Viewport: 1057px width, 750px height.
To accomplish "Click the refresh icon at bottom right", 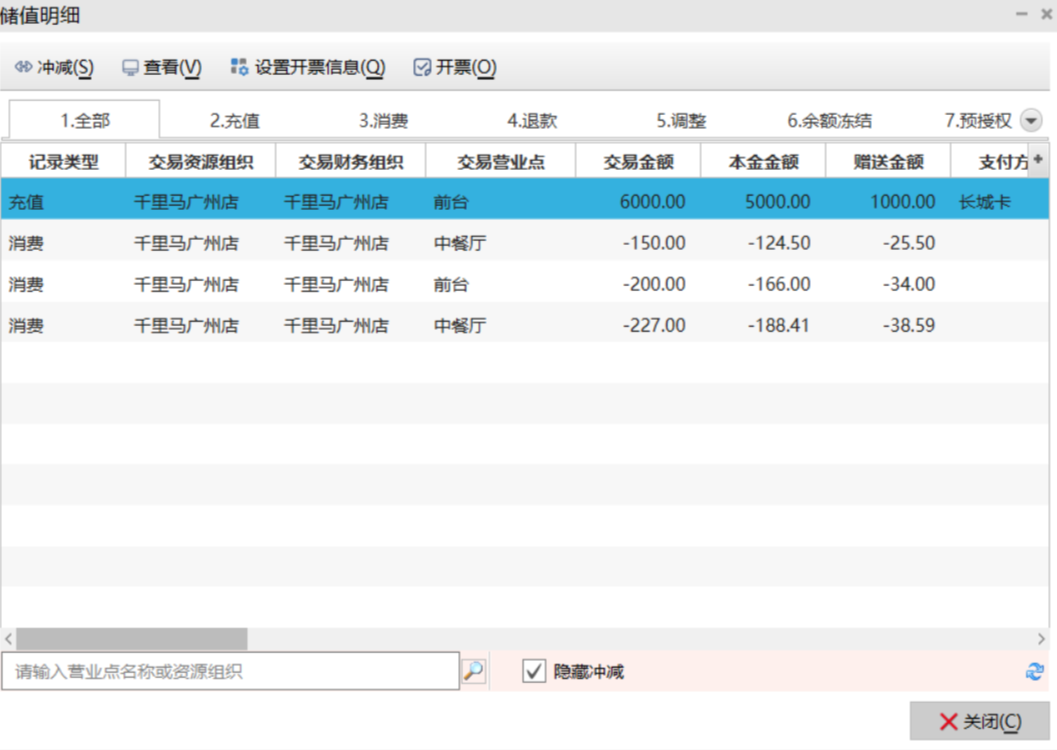I will coord(1035,672).
